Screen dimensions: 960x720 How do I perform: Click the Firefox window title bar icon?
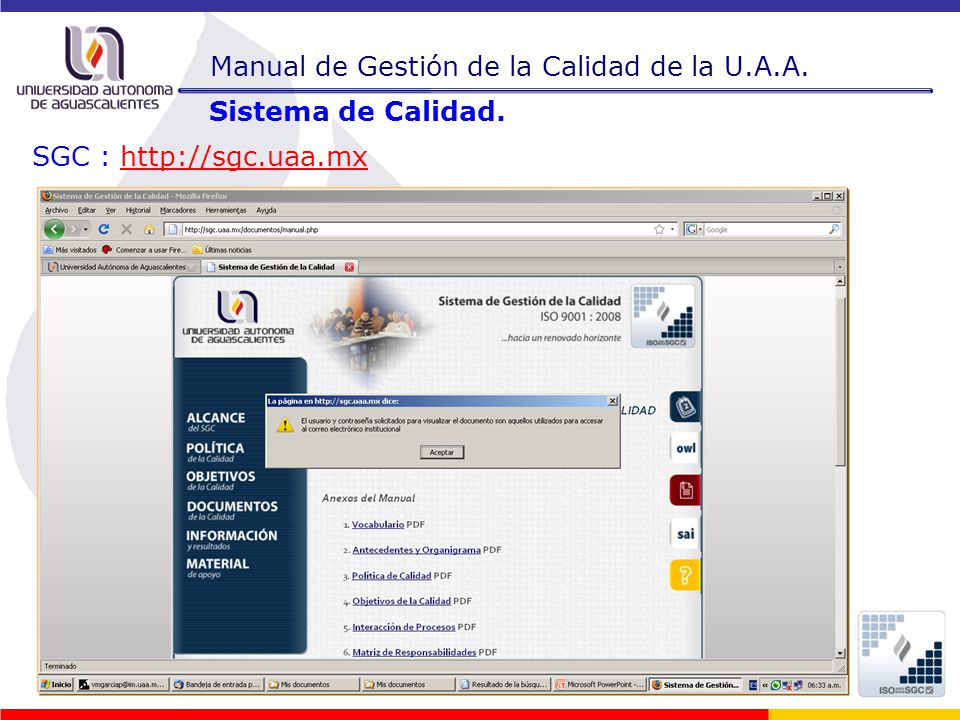coord(47,196)
